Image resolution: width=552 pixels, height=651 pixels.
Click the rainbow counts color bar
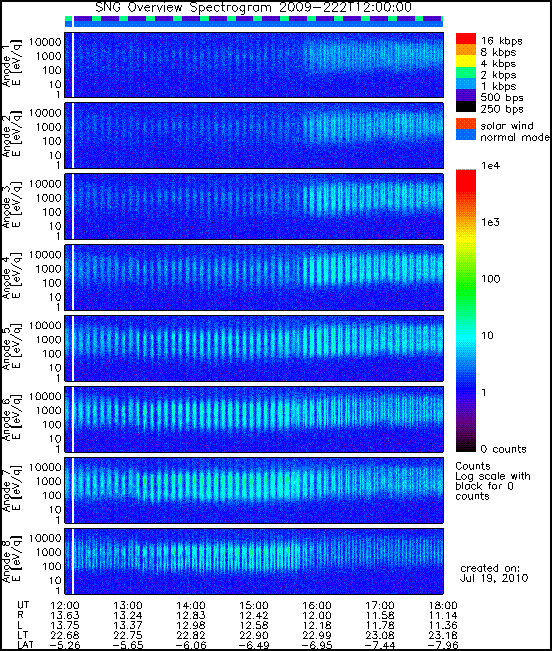466,311
